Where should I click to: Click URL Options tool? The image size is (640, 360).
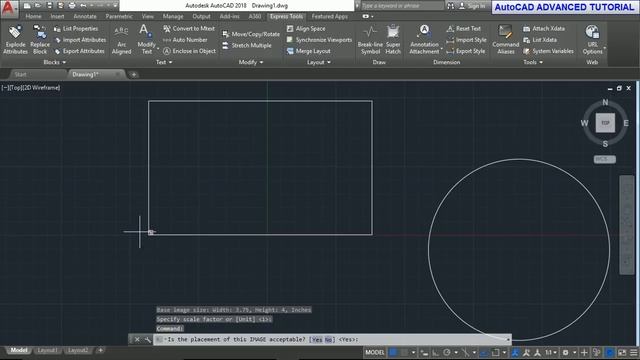click(592, 40)
